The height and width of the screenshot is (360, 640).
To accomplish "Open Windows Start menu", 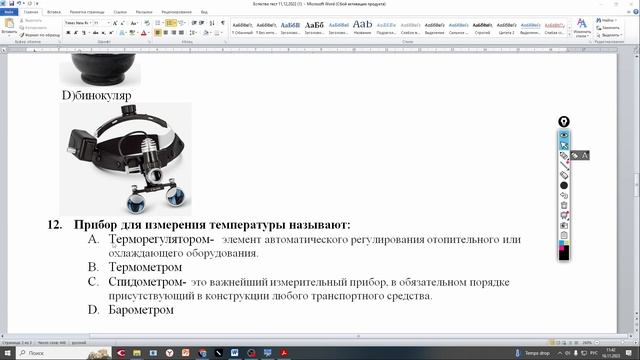I will click(7, 353).
